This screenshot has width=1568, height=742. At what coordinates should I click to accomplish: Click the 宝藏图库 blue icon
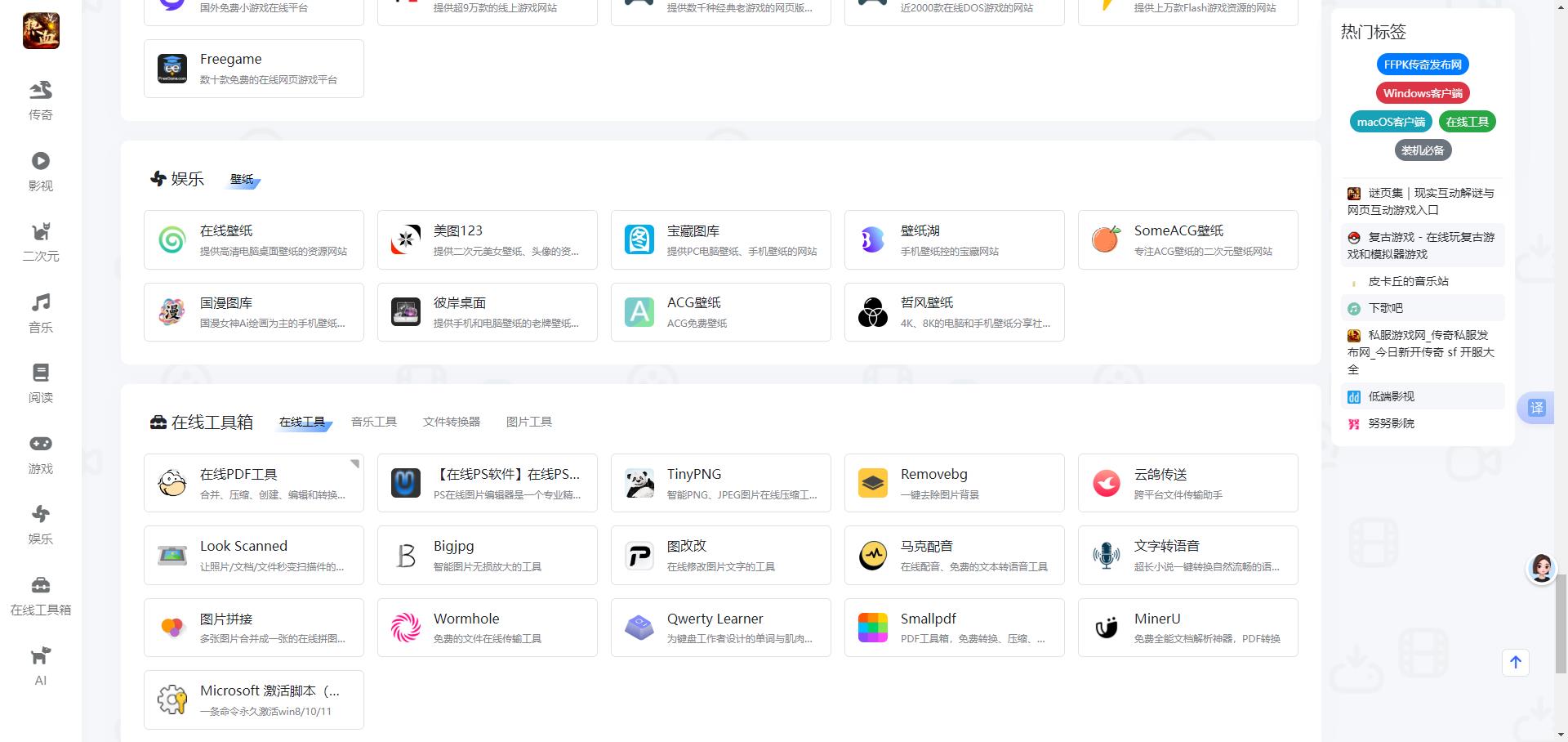pos(639,240)
